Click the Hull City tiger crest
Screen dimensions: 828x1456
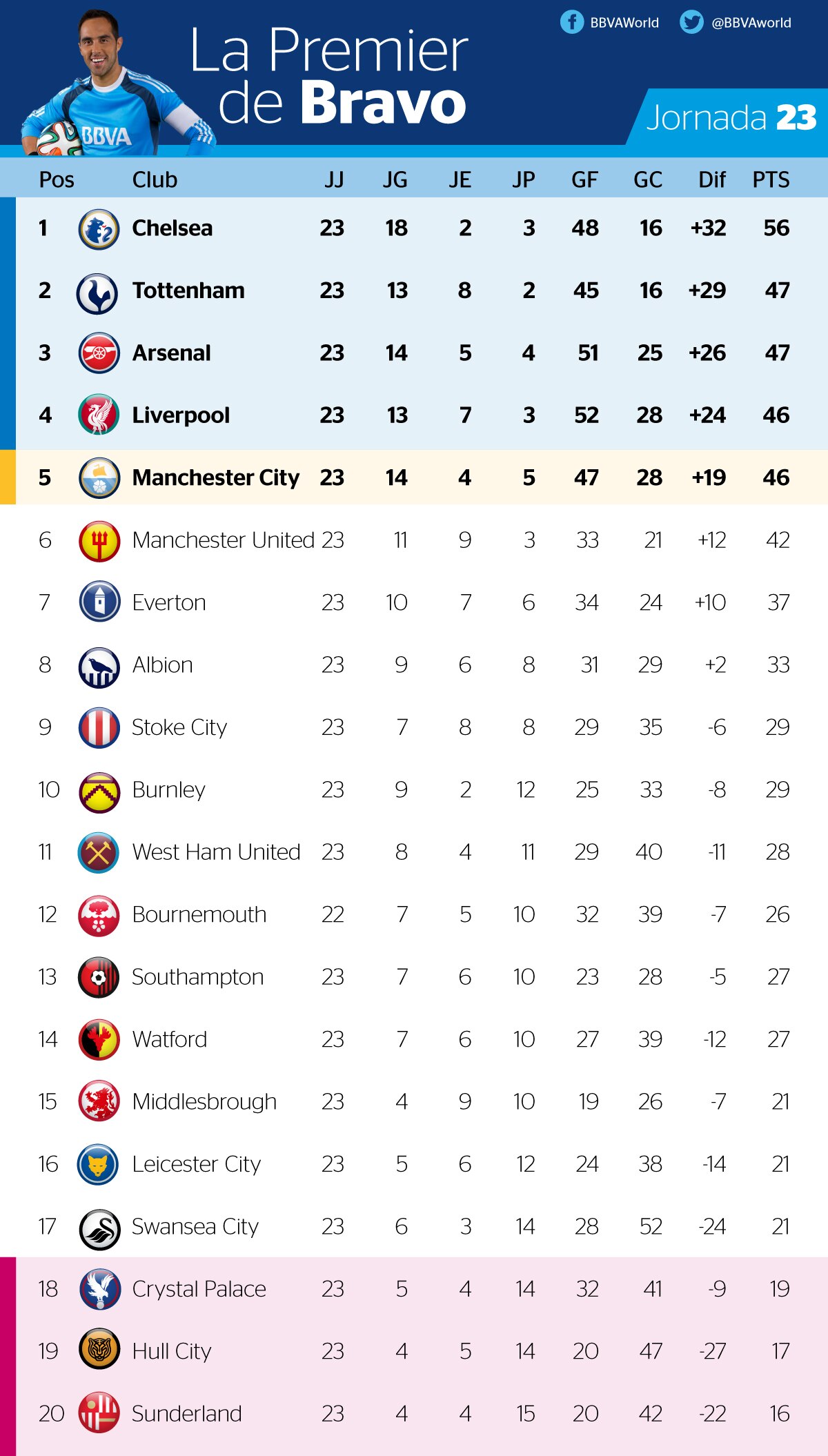(x=99, y=1352)
